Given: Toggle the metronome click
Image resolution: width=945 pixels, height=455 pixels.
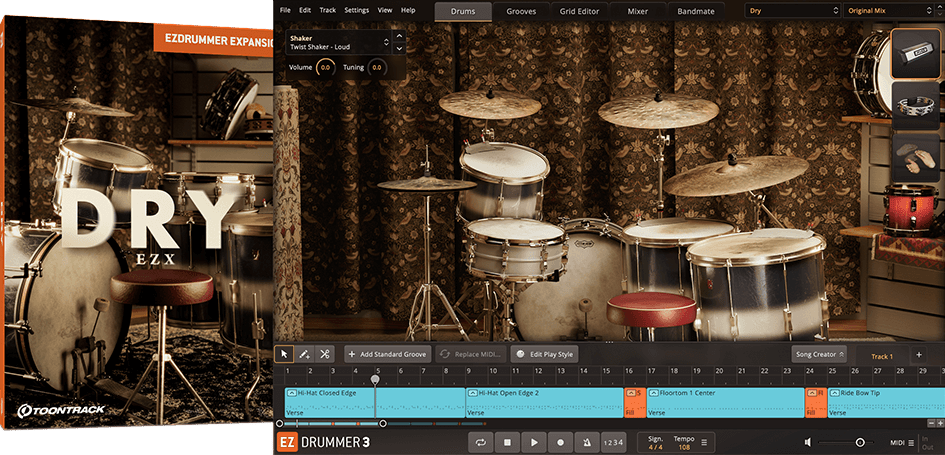Looking at the screenshot, I should pos(587,442).
